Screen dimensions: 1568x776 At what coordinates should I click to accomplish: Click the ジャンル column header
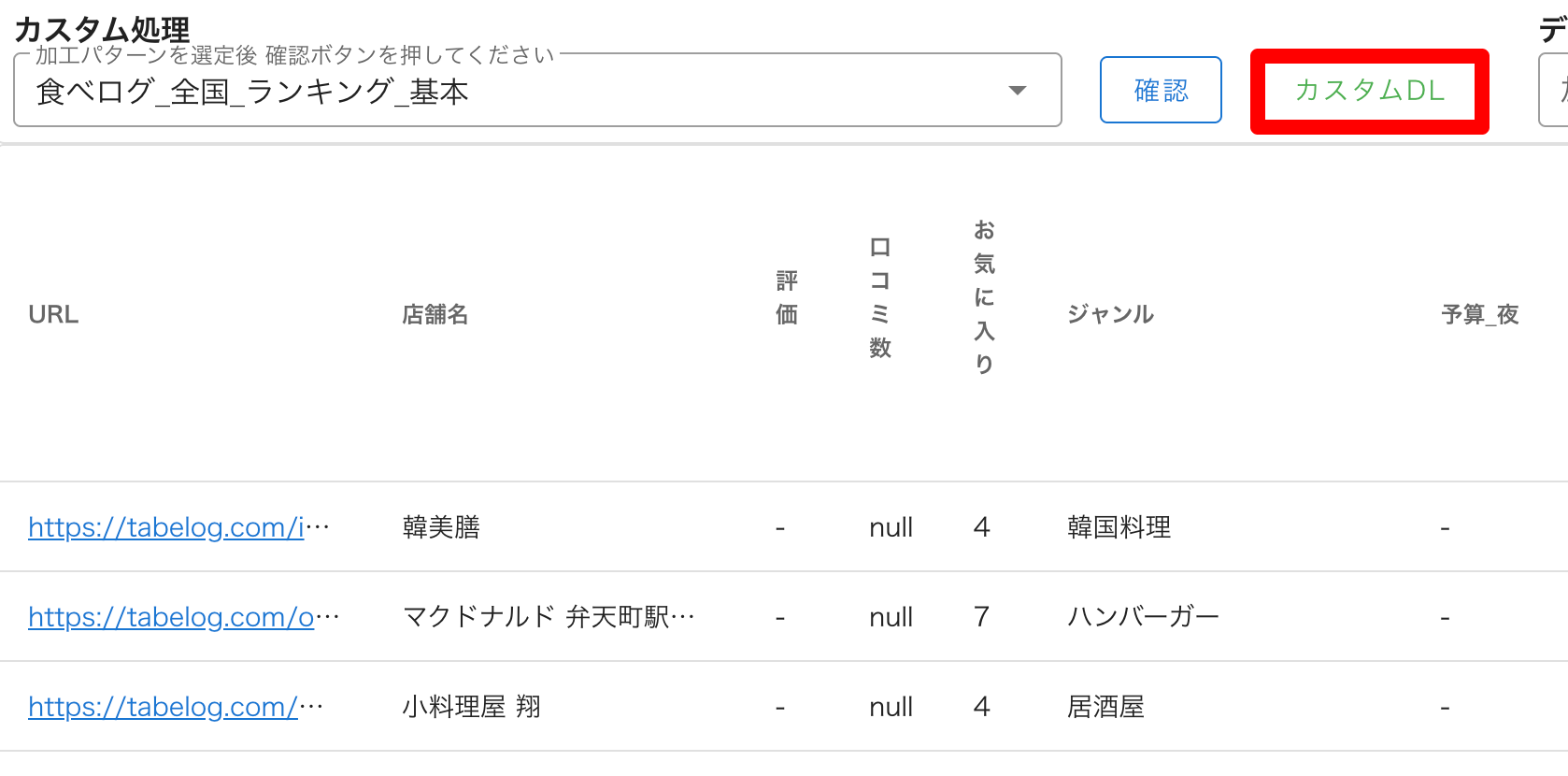coord(1110,314)
